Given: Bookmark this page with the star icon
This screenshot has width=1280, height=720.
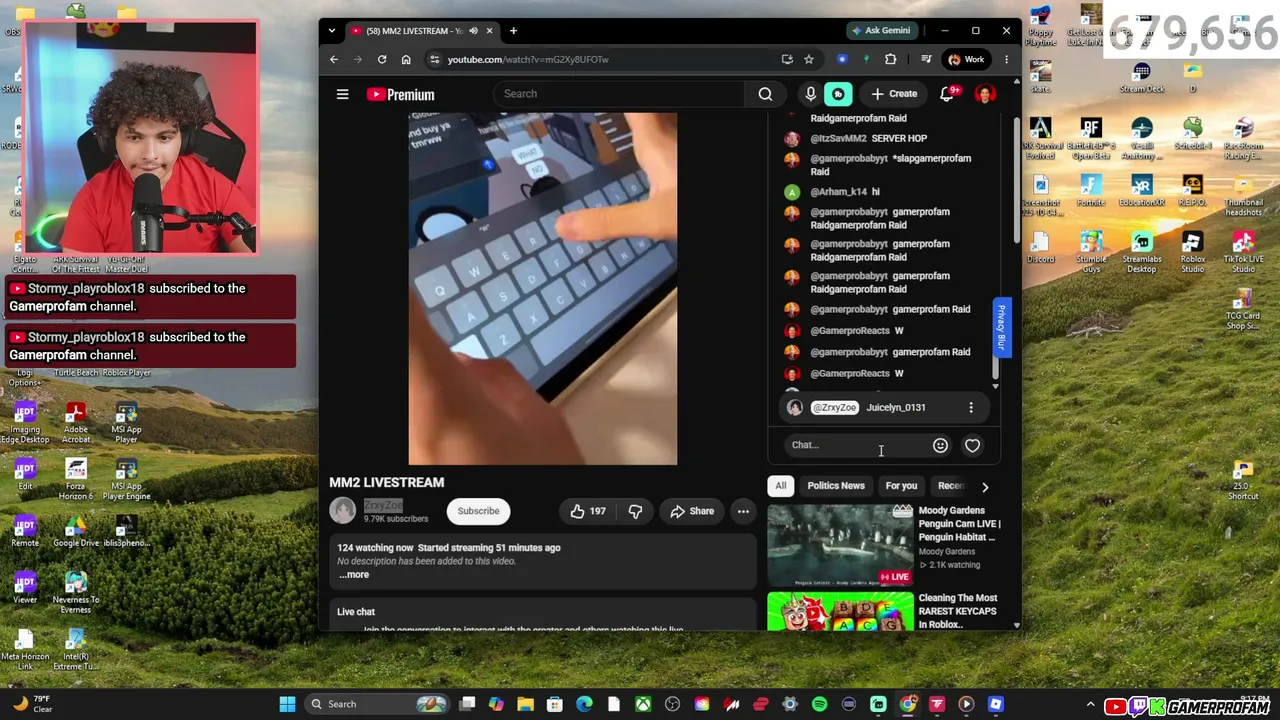Looking at the screenshot, I should click(809, 59).
